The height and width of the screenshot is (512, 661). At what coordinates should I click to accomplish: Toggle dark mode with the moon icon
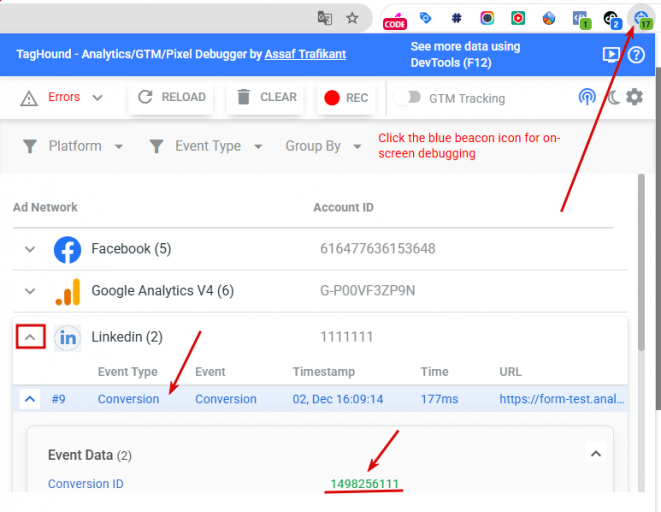click(613, 98)
